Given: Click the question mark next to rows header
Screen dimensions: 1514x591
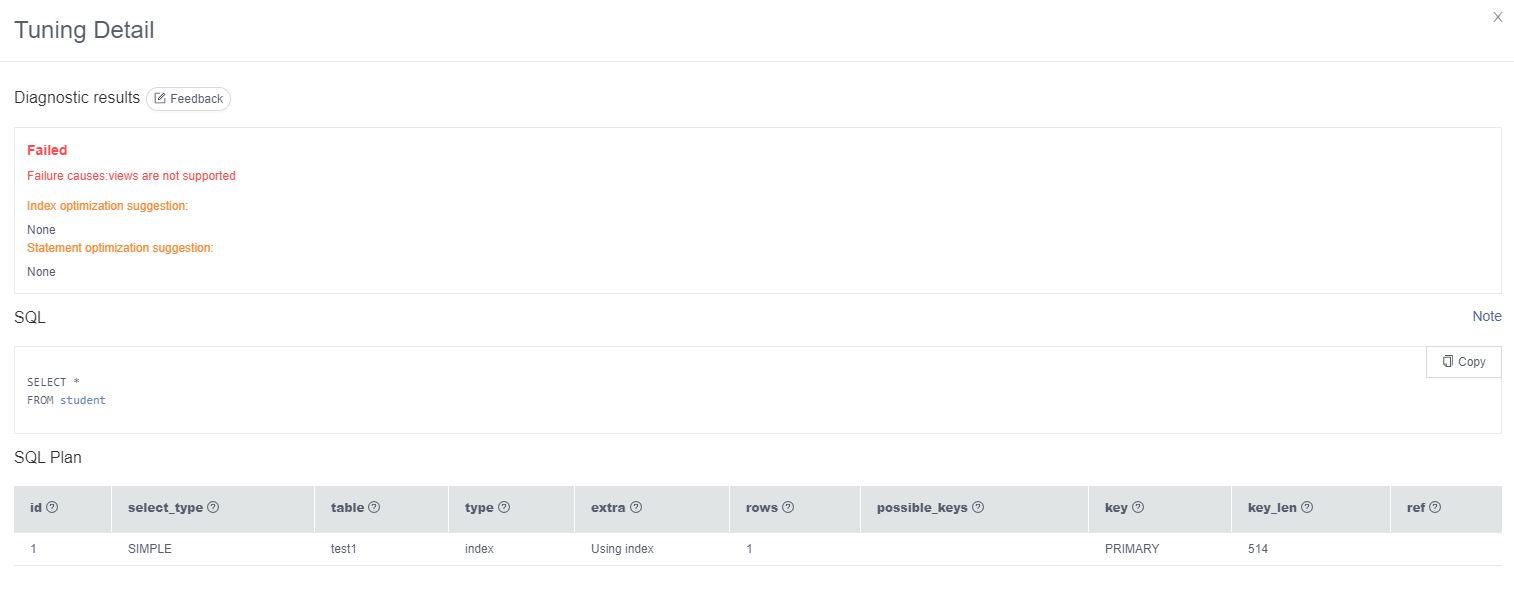Looking at the screenshot, I should pyautogui.click(x=788, y=507).
